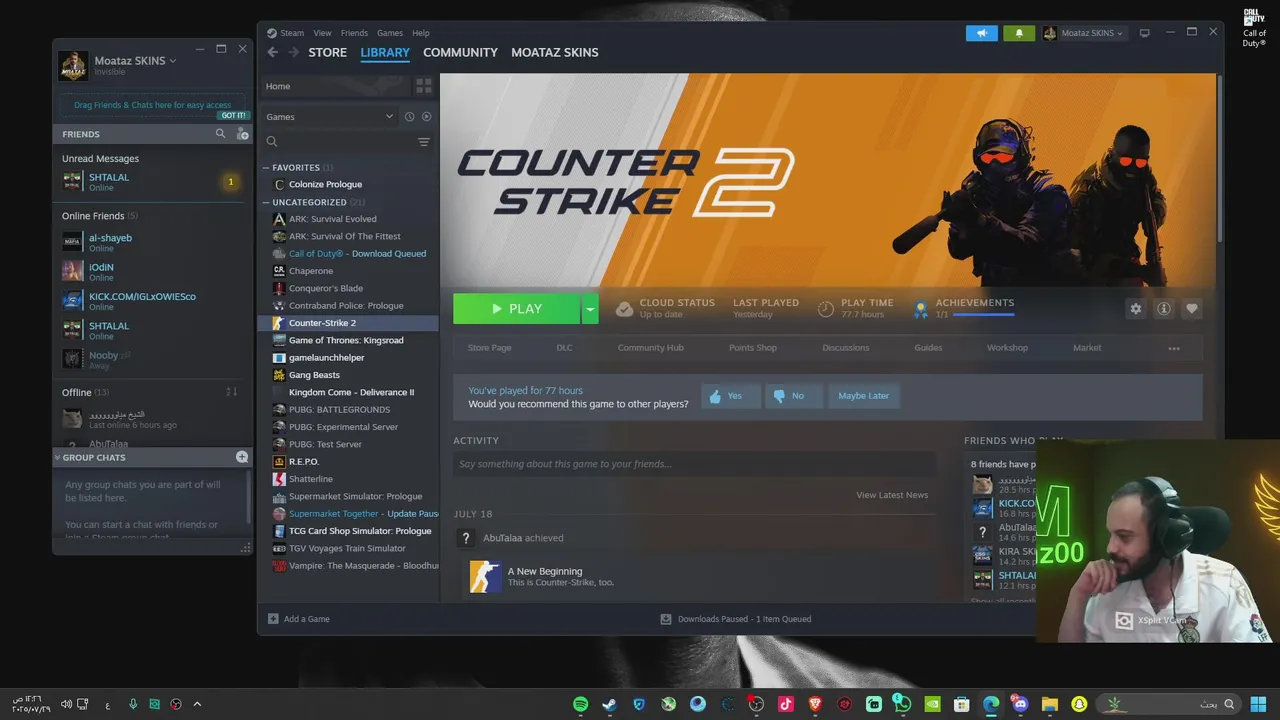Show Counter-Strike 2 game info icon

click(x=1164, y=309)
